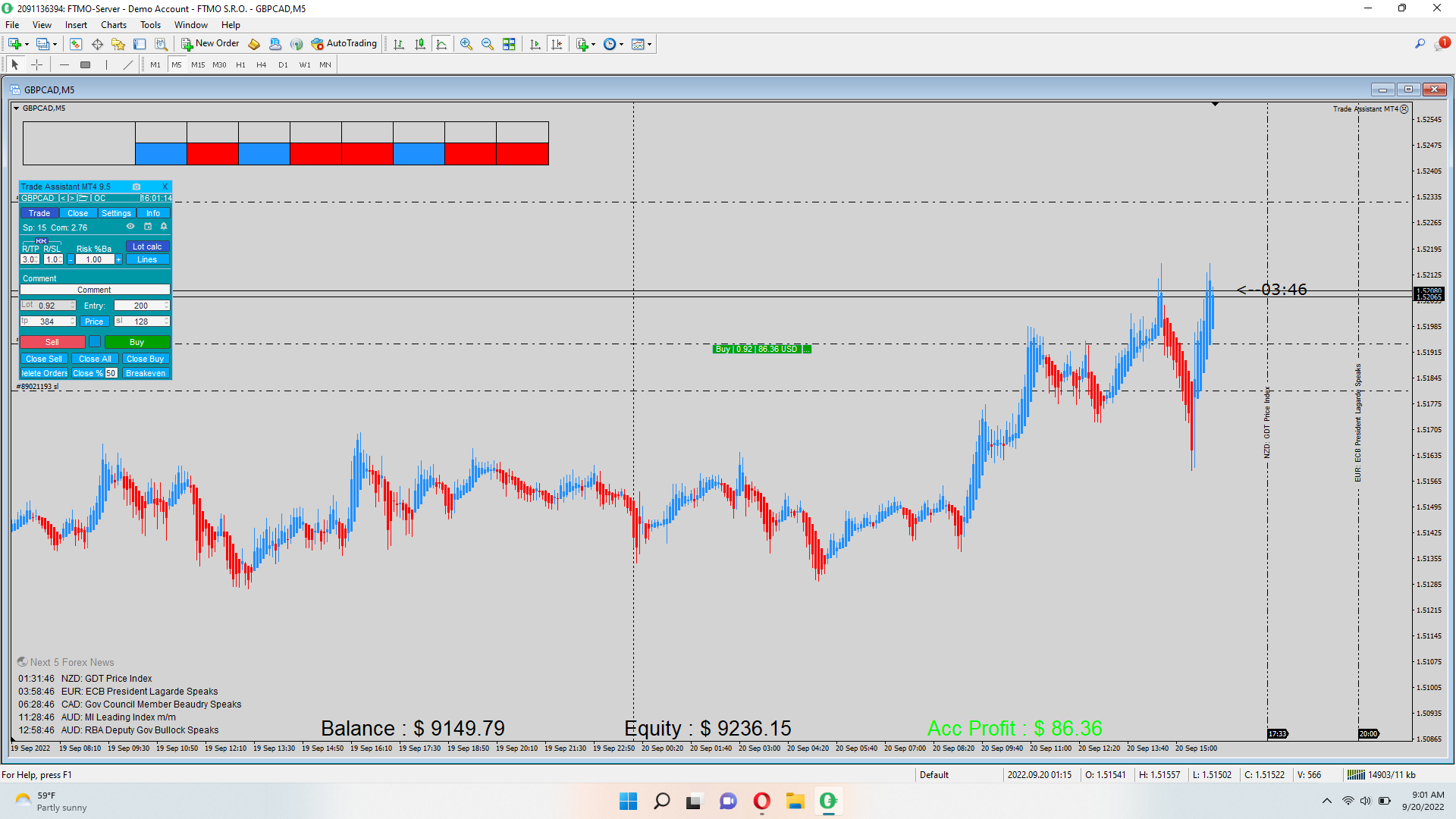The width and height of the screenshot is (1456, 819).
Task: Select the H1 timeframe button
Action: pyautogui.click(x=240, y=64)
